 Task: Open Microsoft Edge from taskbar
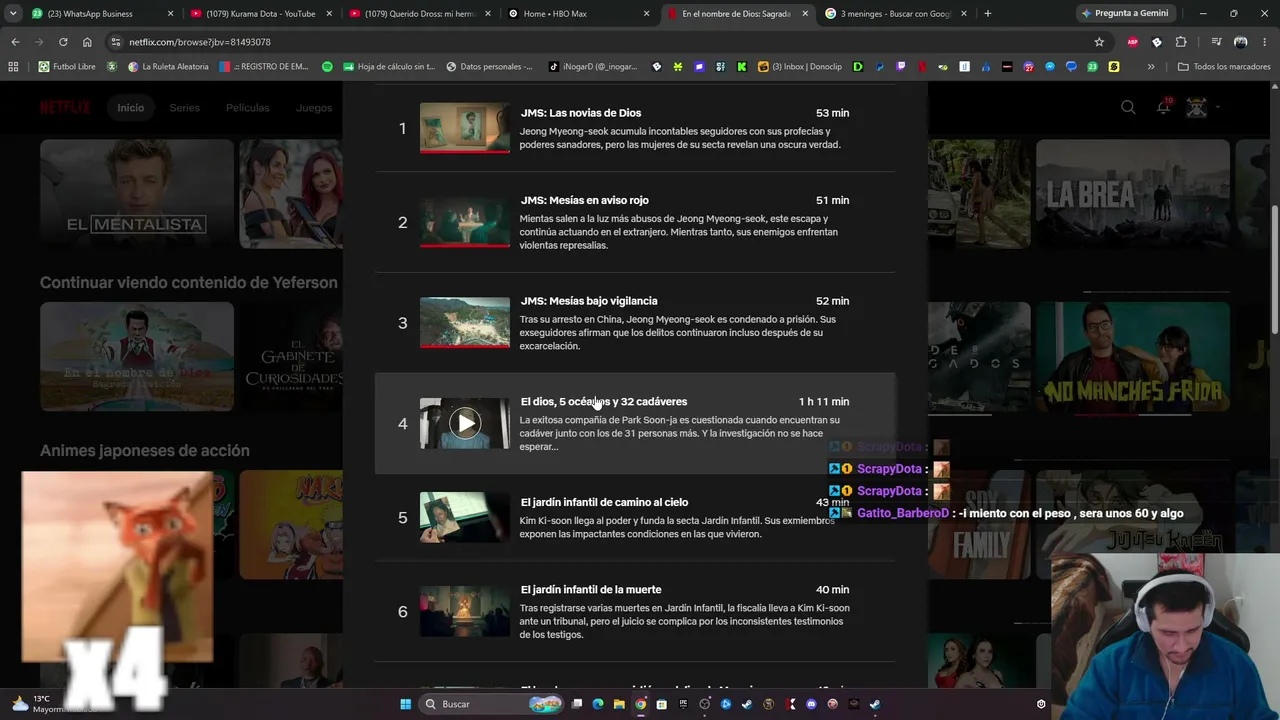(598, 704)
